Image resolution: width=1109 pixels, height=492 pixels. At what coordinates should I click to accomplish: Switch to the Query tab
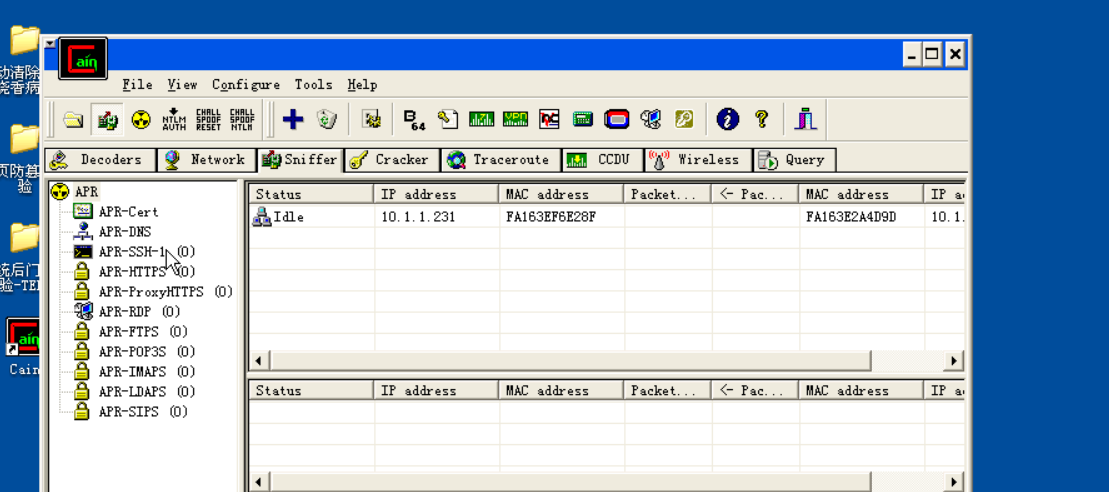point(795,160)
